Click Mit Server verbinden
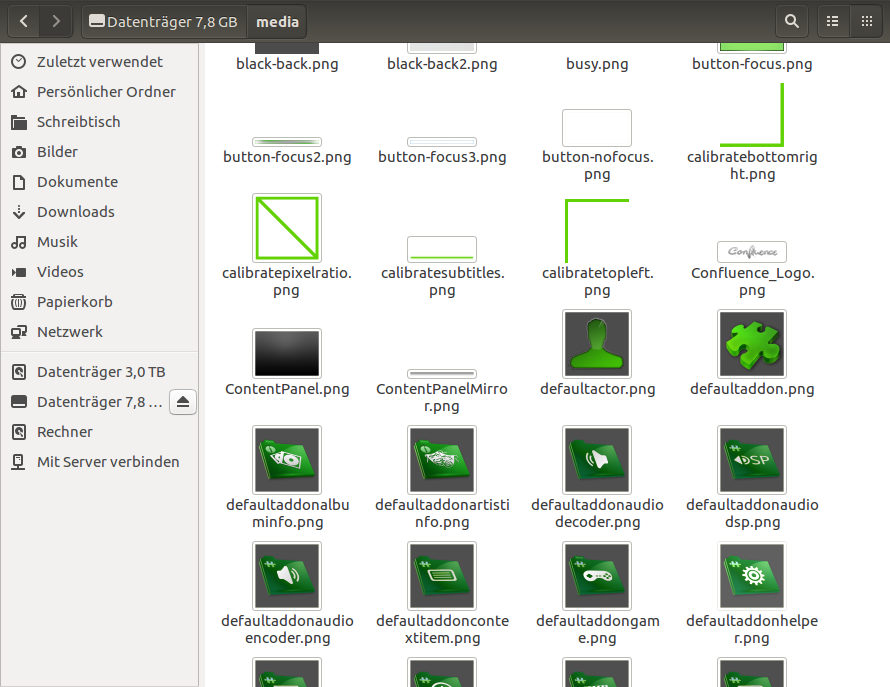This screenshot has width=890, height=687. 99,463
